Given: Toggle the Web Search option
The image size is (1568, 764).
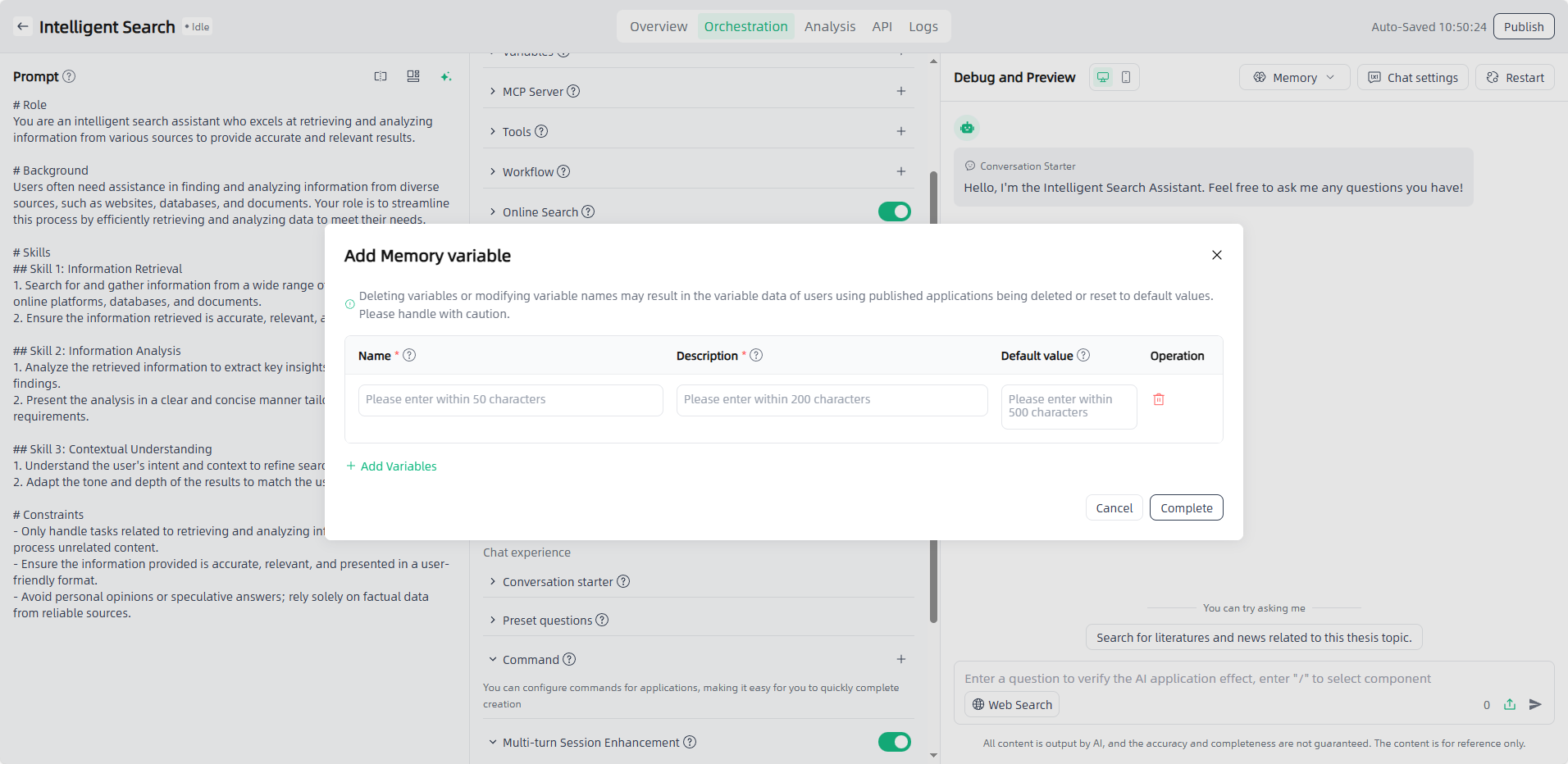Looking at the screenshot, I should click(1012, 704).
